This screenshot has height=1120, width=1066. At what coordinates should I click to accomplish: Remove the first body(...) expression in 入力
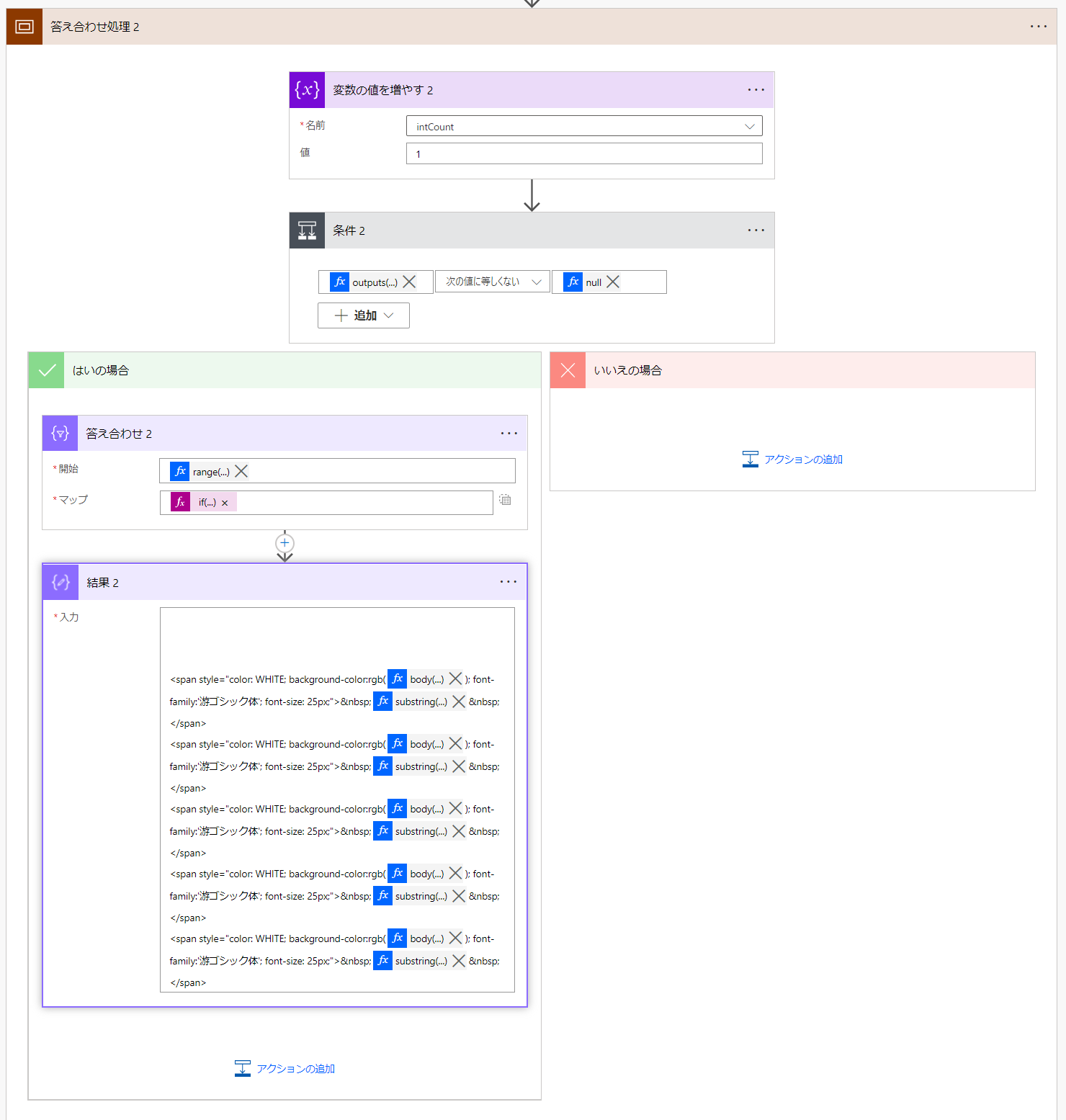pyautogui.click(x=455, y=678)
